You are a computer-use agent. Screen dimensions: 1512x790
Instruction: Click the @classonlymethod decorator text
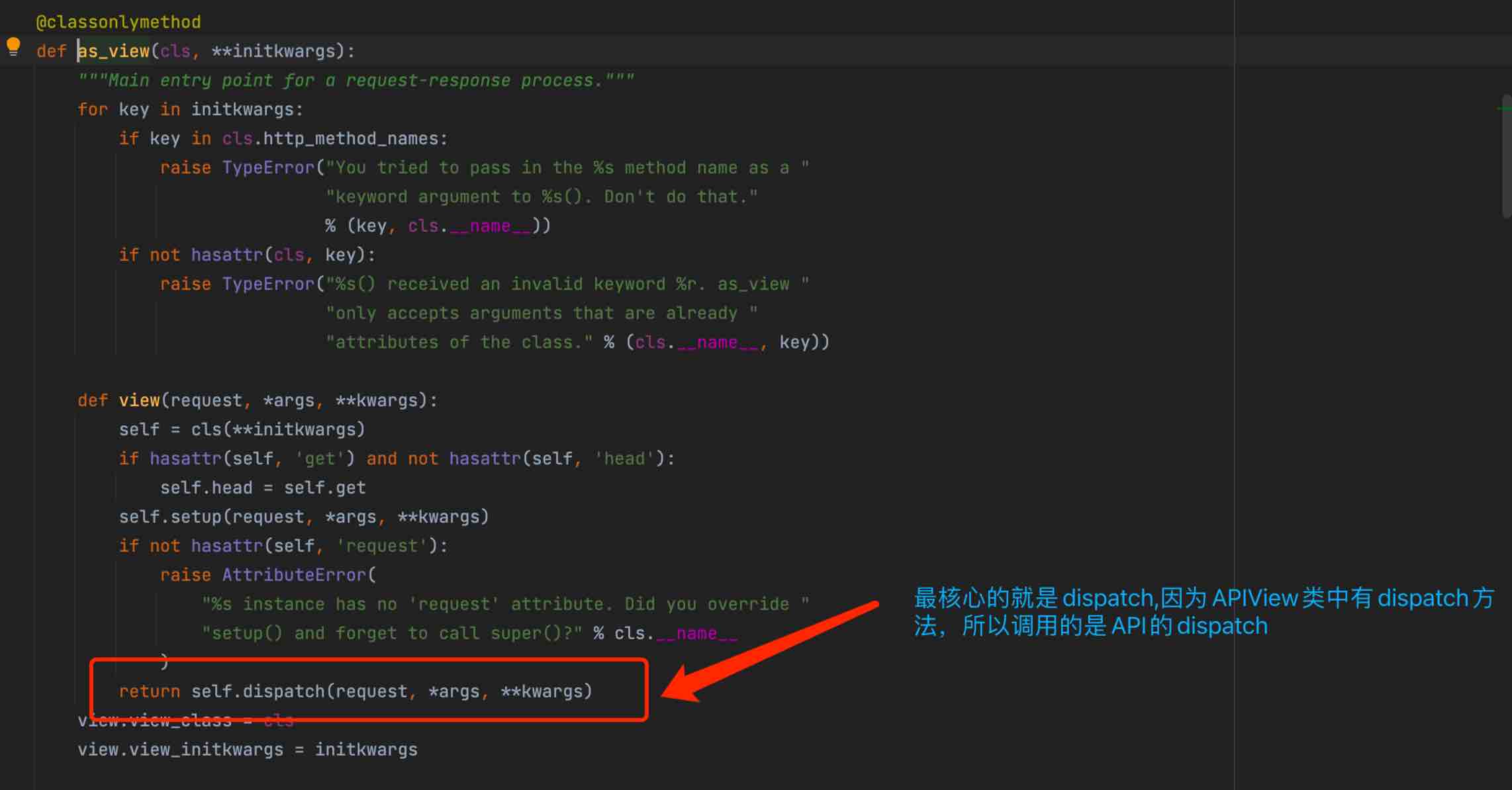coord(118,22)
